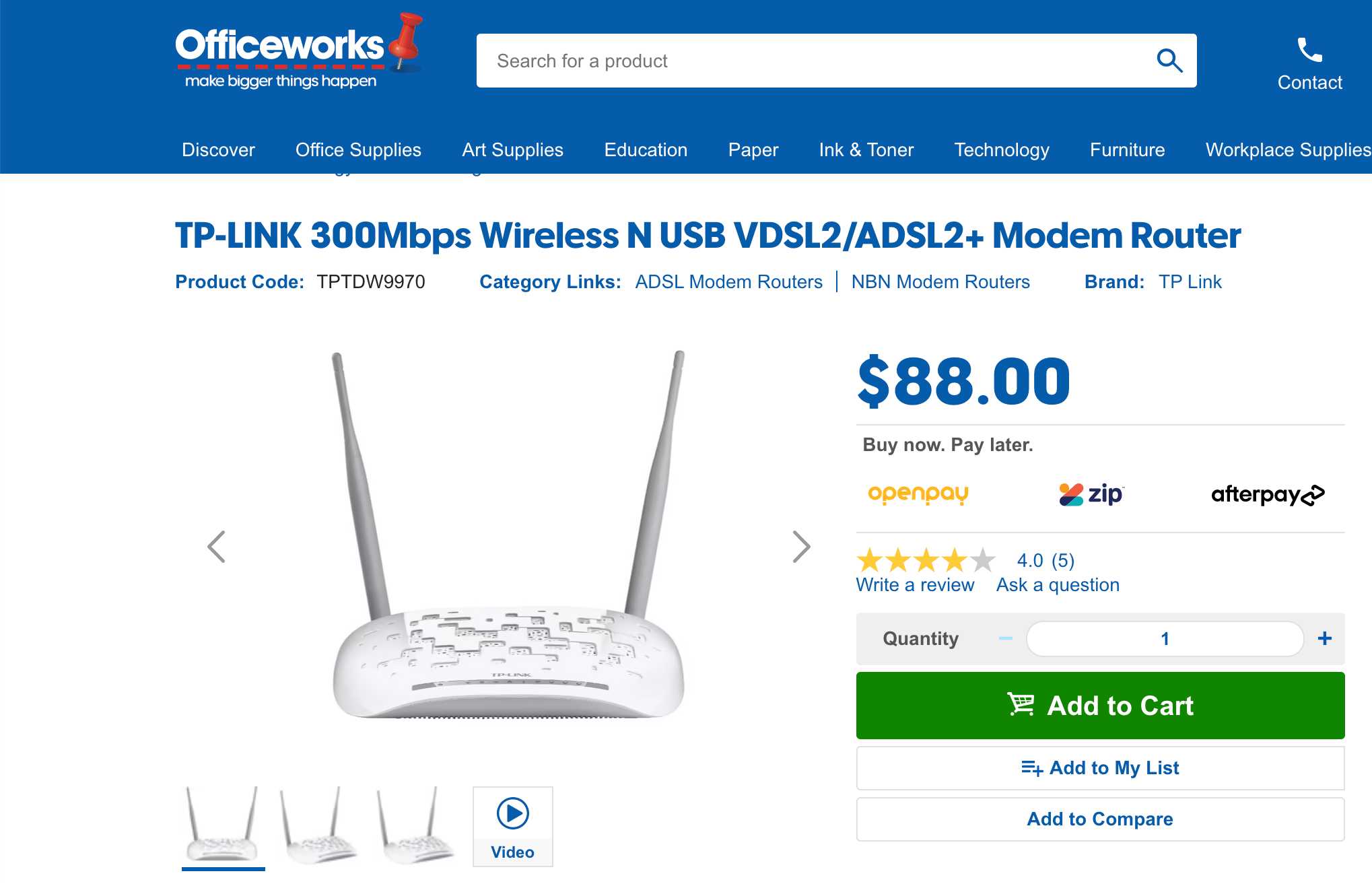The image size is (1372, 886).
Task: Click Add to My List
Action: coord(1100,768)
